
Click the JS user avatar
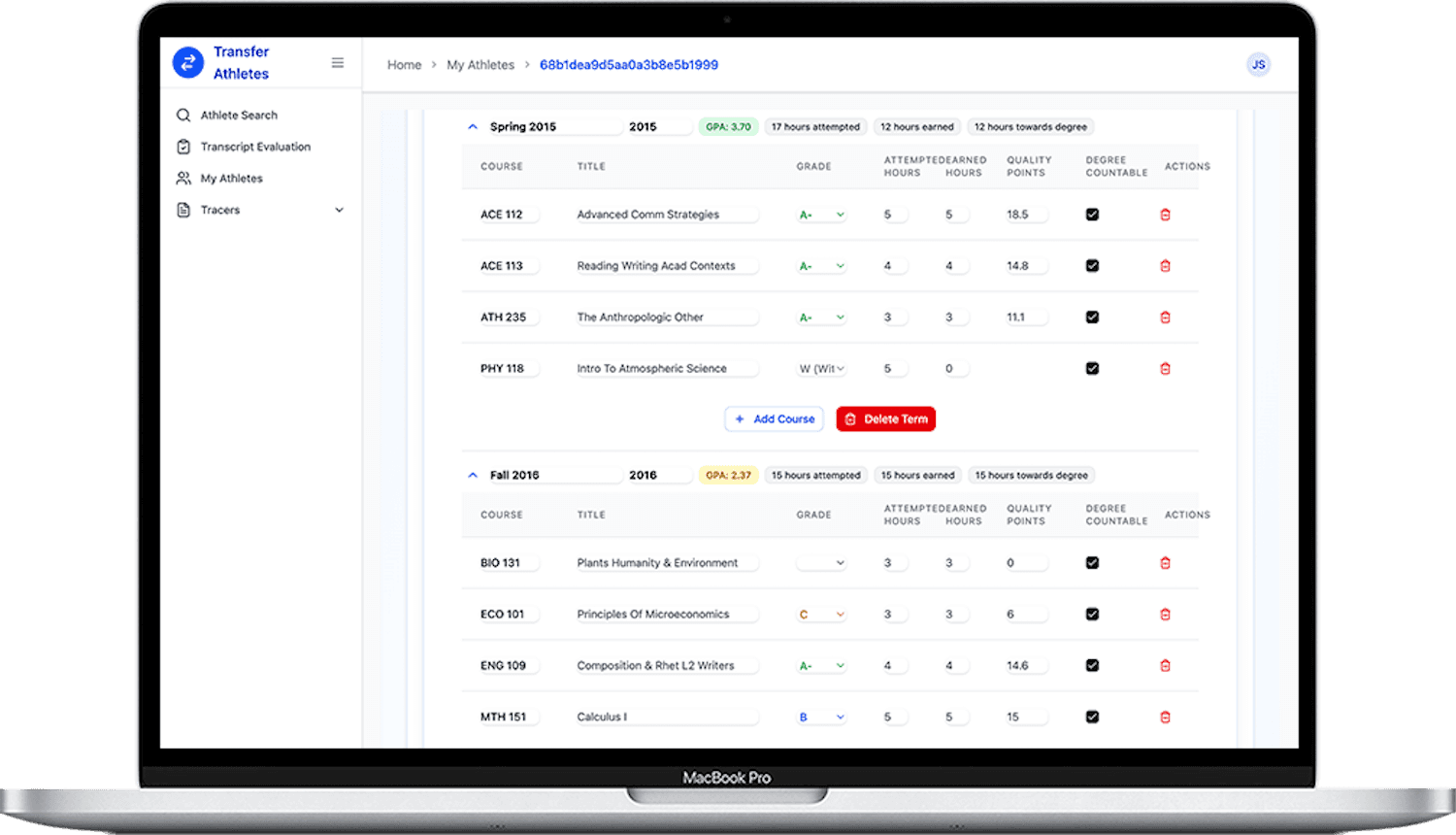point(1258,65)
